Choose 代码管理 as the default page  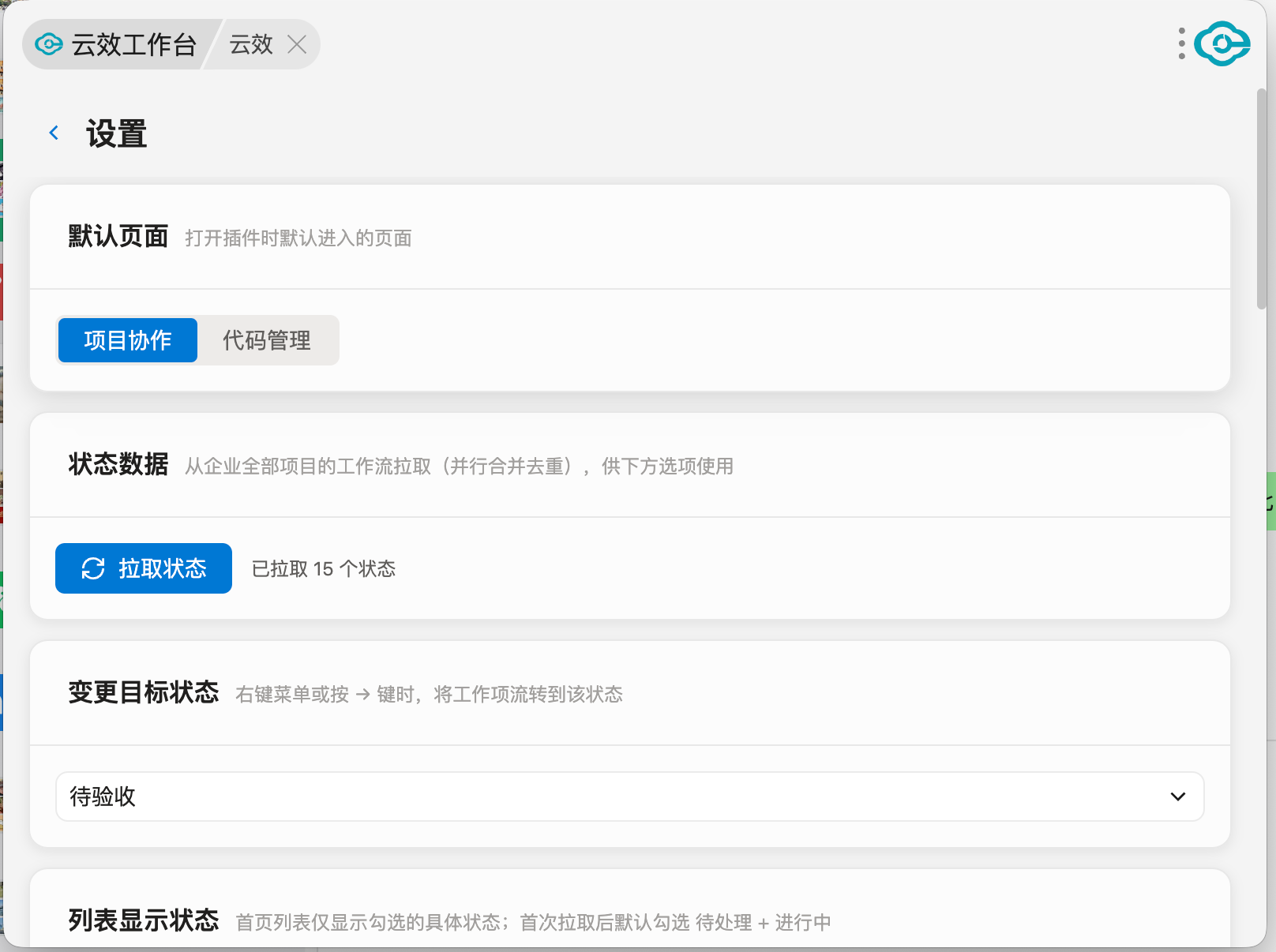pos(267,340)
